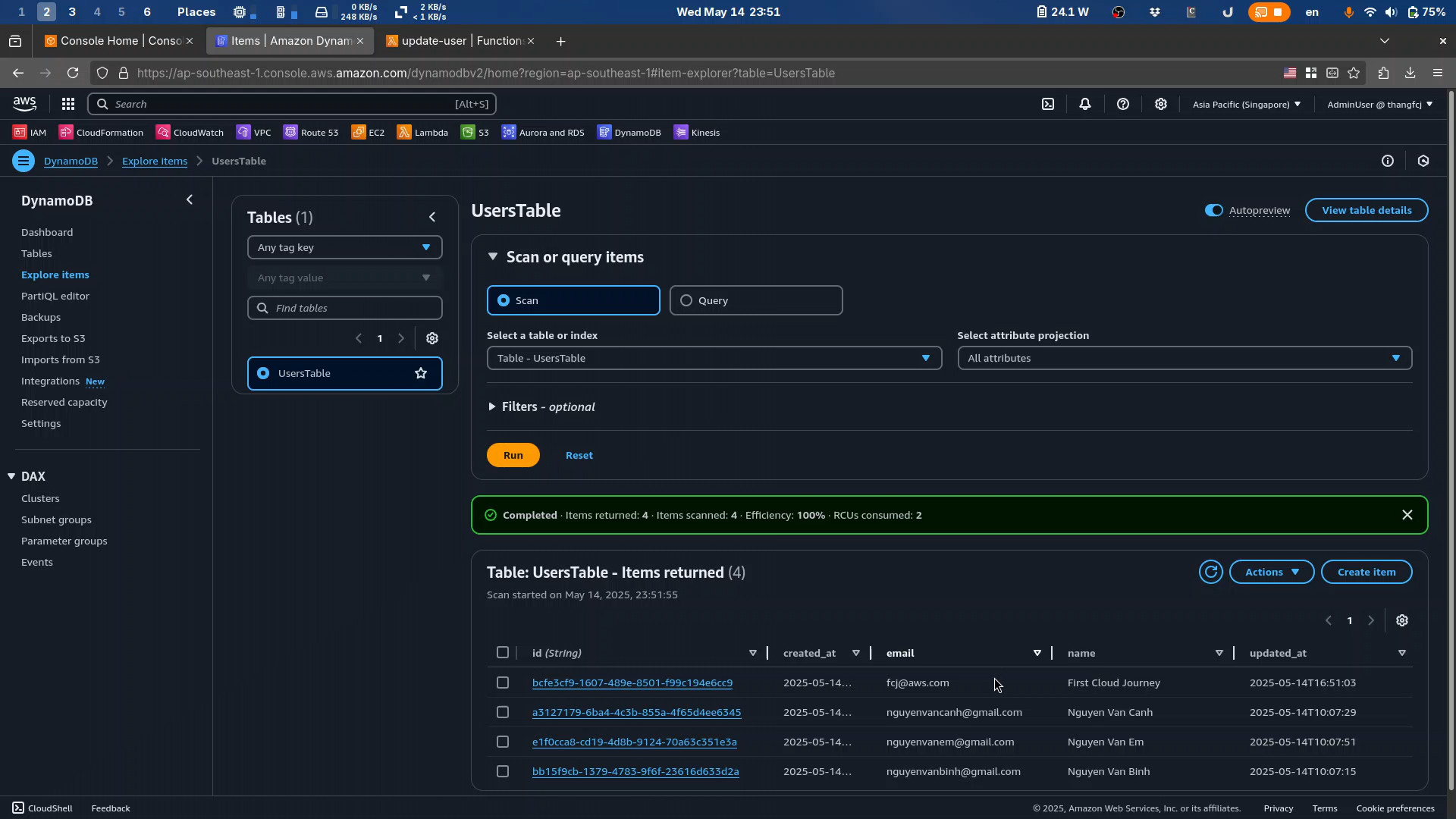
Task: Open the Actions dropdown
Action: click(x=1272, y=572)
